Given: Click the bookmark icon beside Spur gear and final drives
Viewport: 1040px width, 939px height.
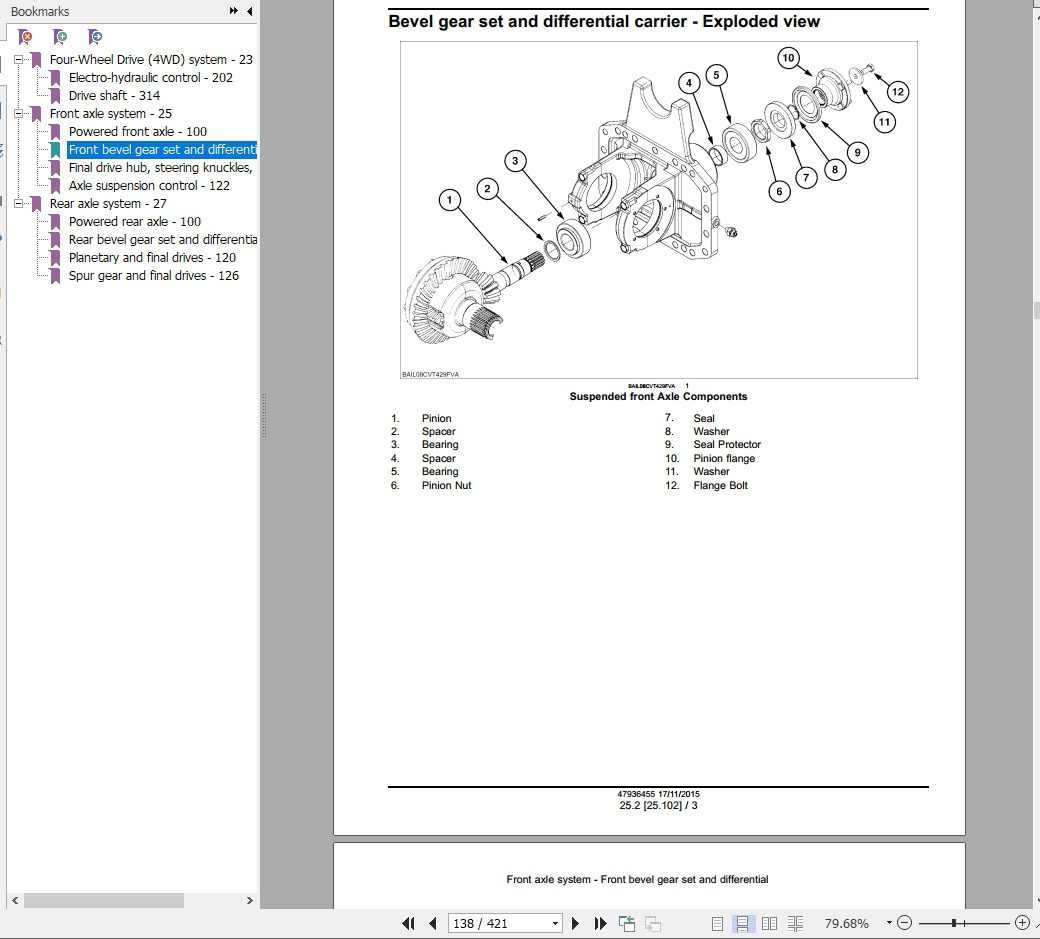Looking at the screenshot, I should point(56,275).
